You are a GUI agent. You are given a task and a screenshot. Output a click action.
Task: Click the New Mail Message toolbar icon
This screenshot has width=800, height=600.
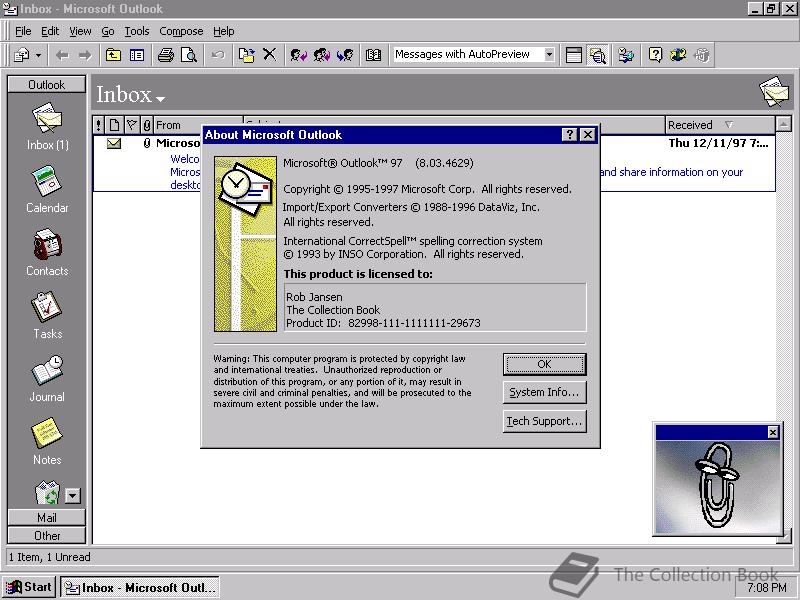click(x=21, y=55)
